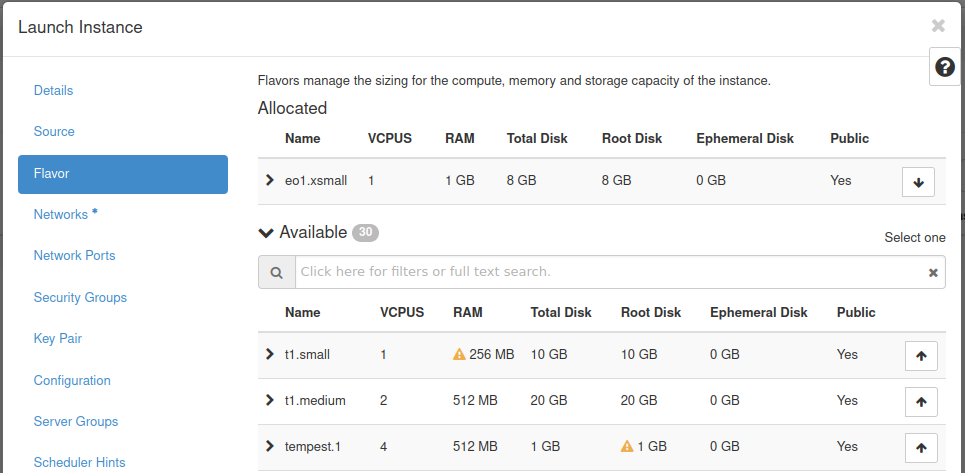Clear the filter search with x icon
Screen dimensions: 965x473
coord(933,272)
